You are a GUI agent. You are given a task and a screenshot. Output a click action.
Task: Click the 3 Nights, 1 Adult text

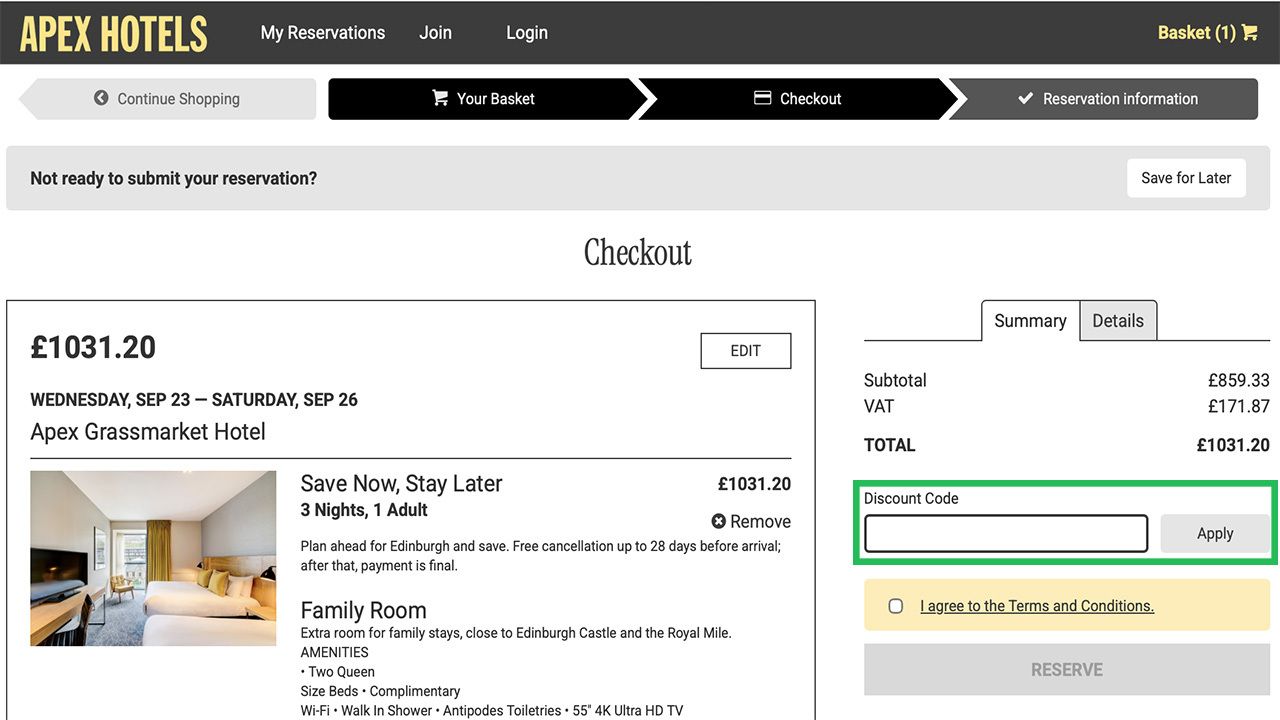click(364, 510)
